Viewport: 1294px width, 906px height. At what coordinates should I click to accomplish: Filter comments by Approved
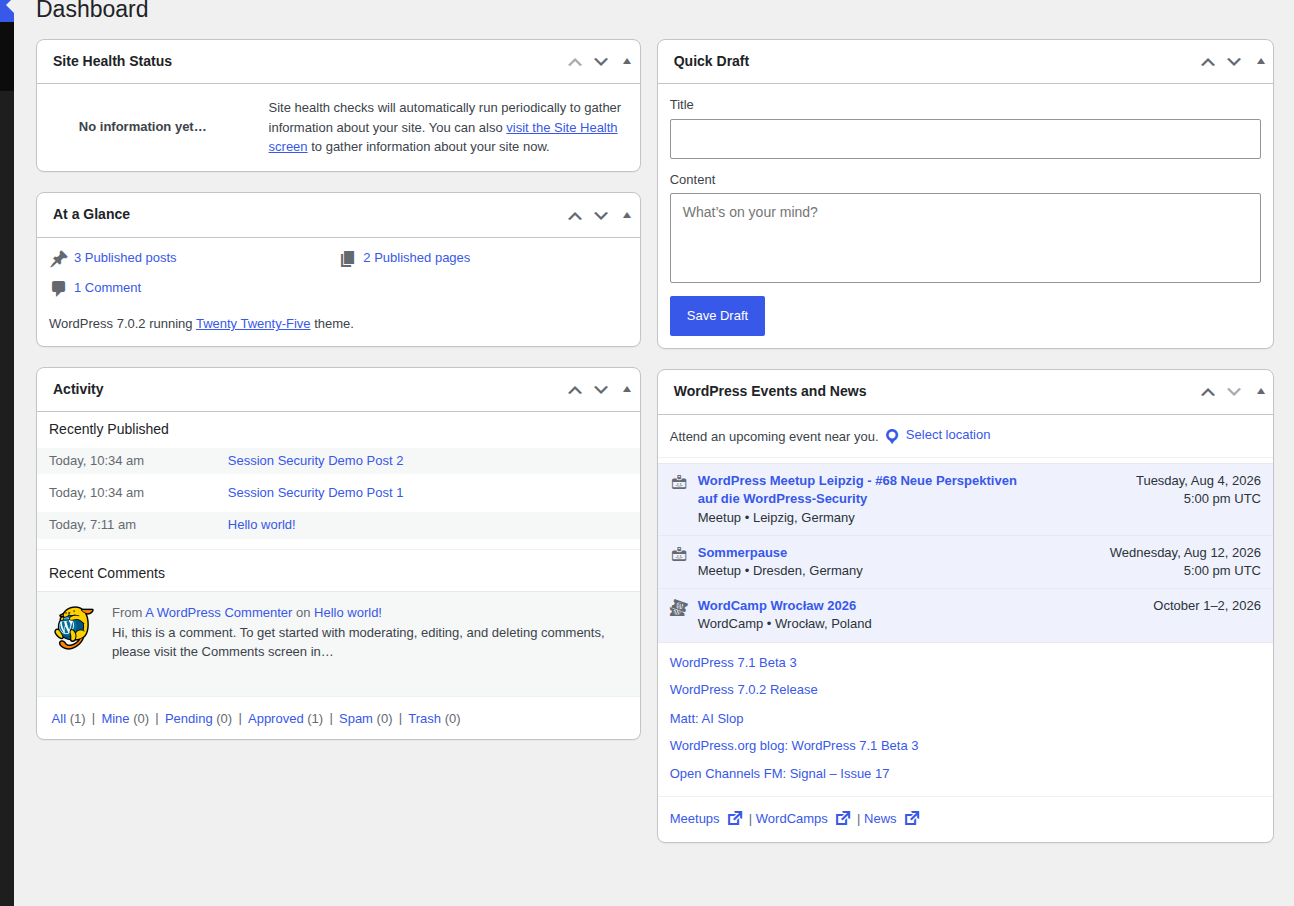[x=276, y=718]
